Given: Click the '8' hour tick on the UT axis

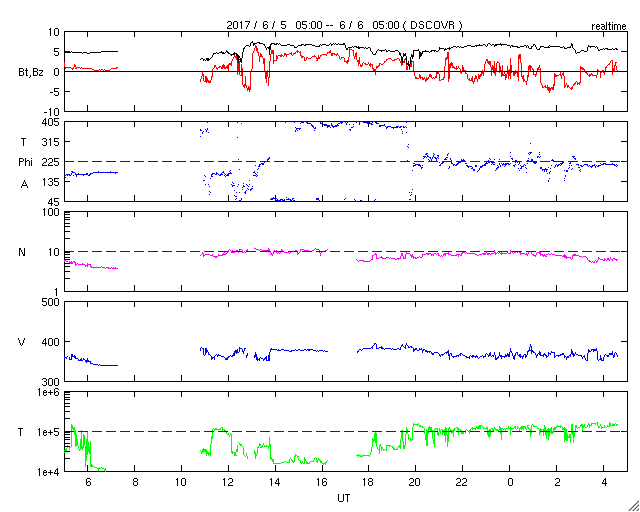Looking at the screenshot, I should [x=135, y=483].
